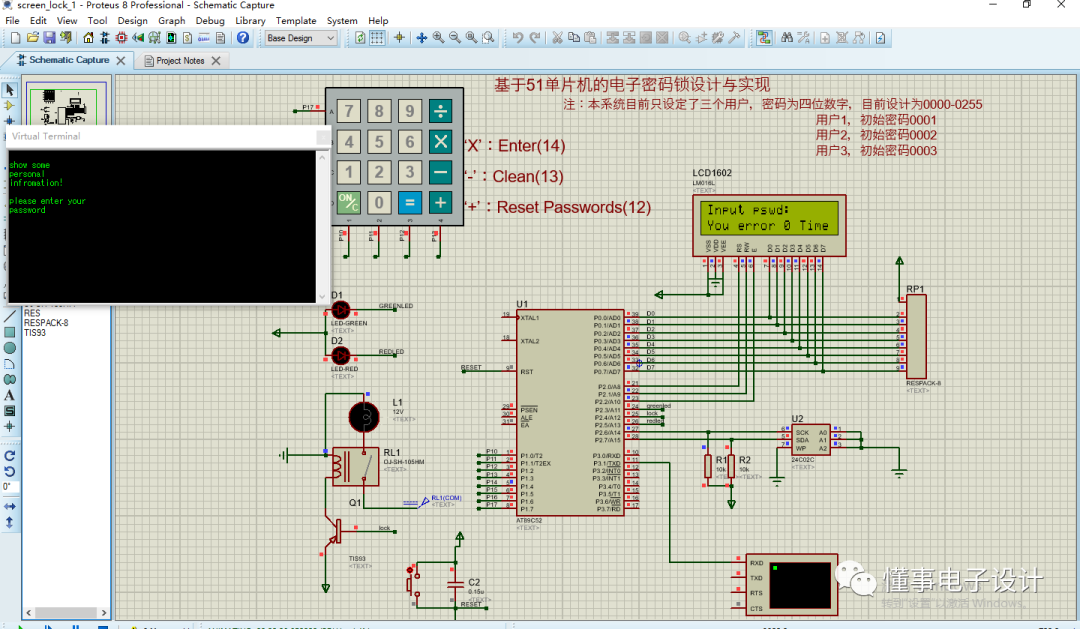
Task: Click the Save Project icon
Action: click(49, 38)
